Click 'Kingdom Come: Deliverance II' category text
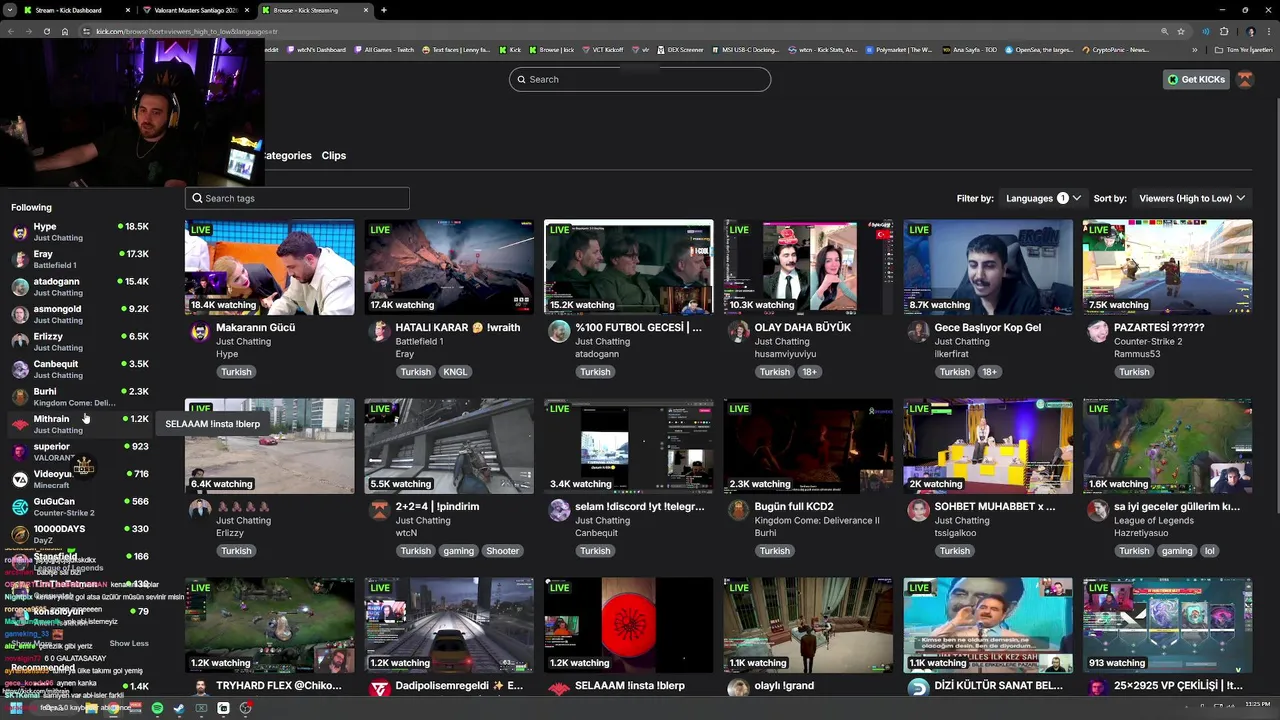This screenshot has height=720, width=1280. point(817,520)
